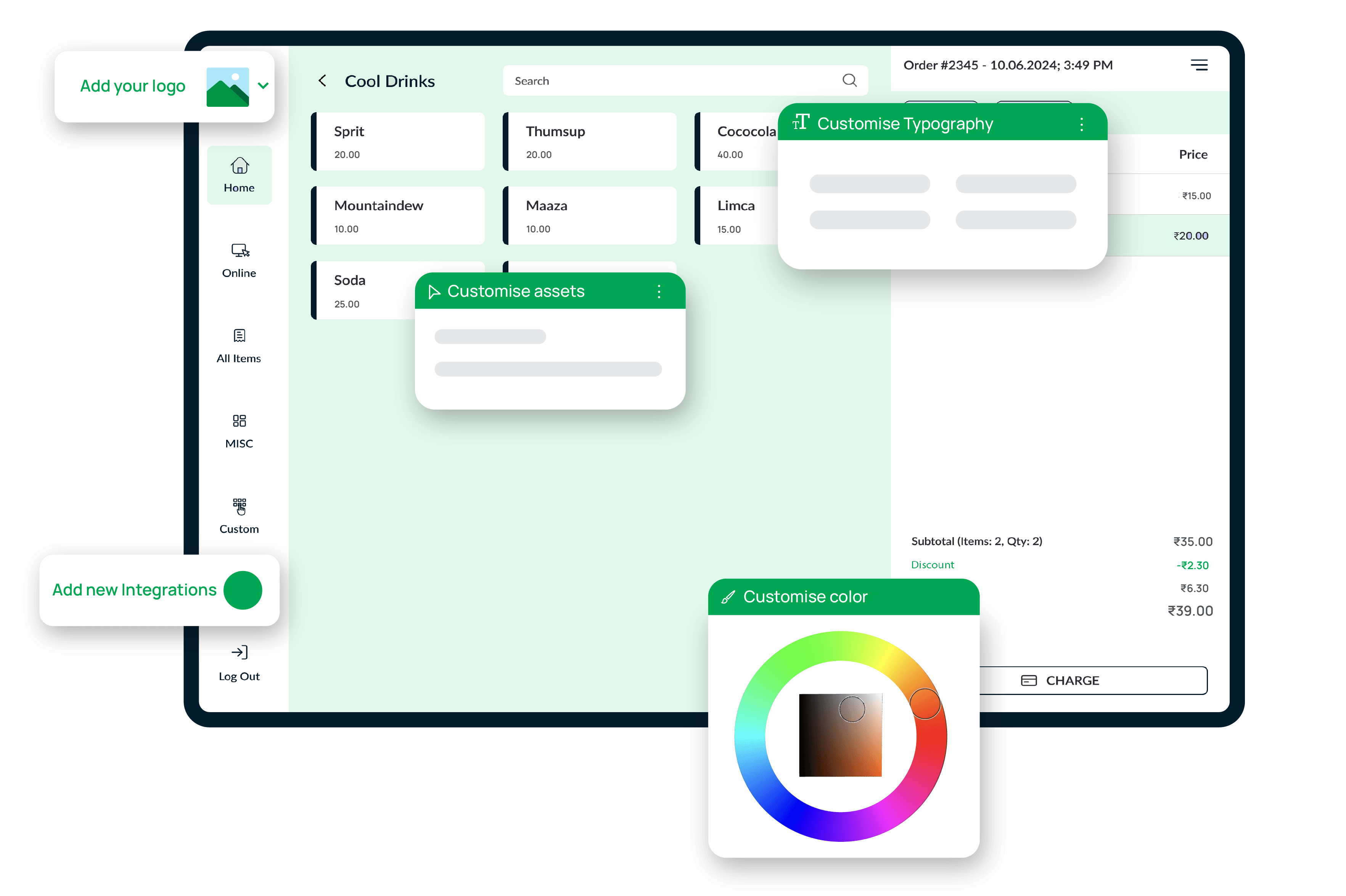1346x896 pixels.
Task: Click the orange hue handle on color wheel
Action: [x=925, y=703]
